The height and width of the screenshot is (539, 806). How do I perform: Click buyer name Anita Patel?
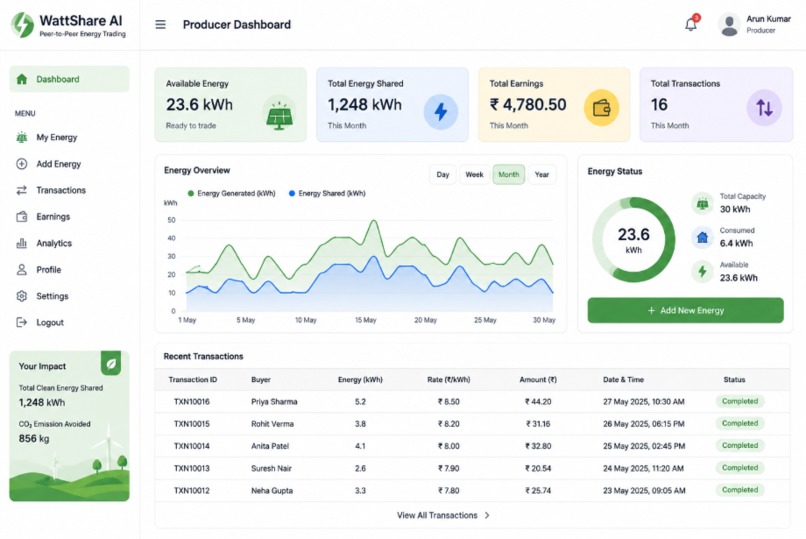tap(270, 446)
